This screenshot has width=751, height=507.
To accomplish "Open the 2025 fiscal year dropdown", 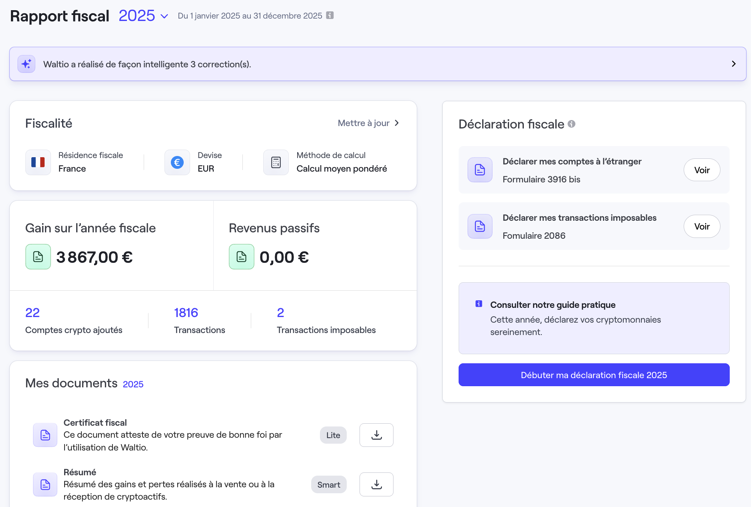I will click(144, 16).
